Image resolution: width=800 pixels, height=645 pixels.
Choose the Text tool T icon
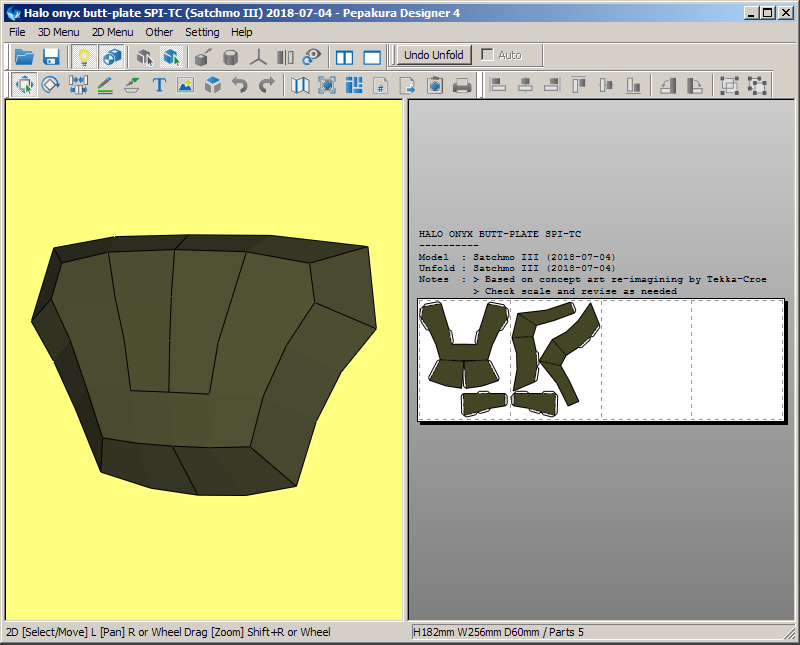[x=158, y=86]
